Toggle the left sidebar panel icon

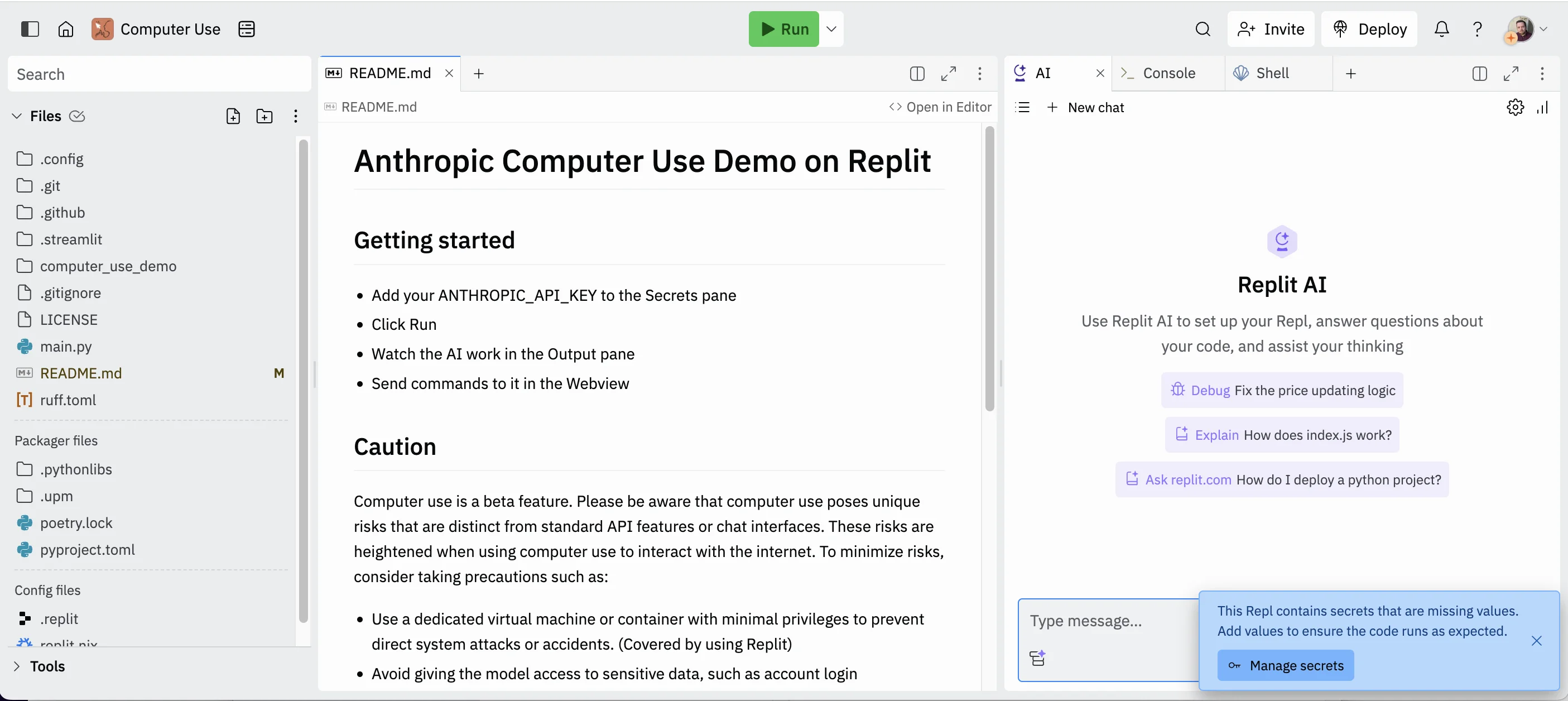pos(29,28)
